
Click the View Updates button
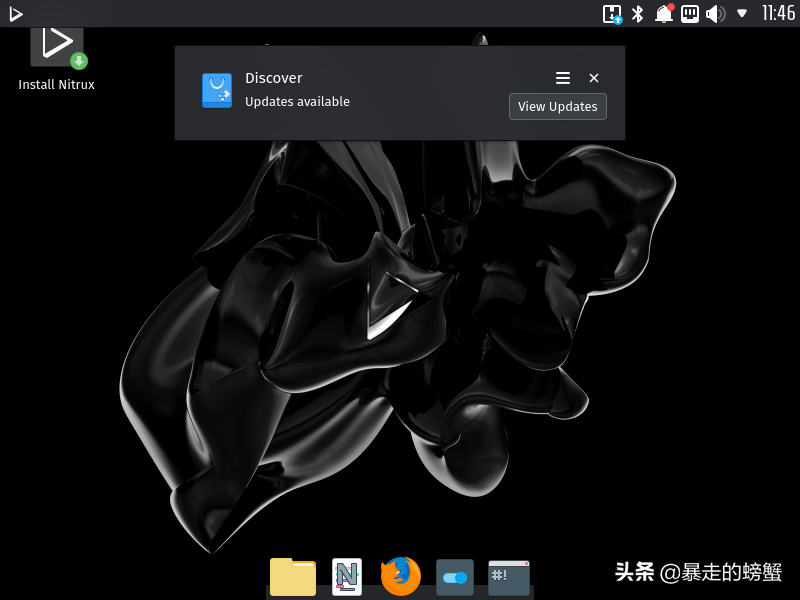coord(557,106)
